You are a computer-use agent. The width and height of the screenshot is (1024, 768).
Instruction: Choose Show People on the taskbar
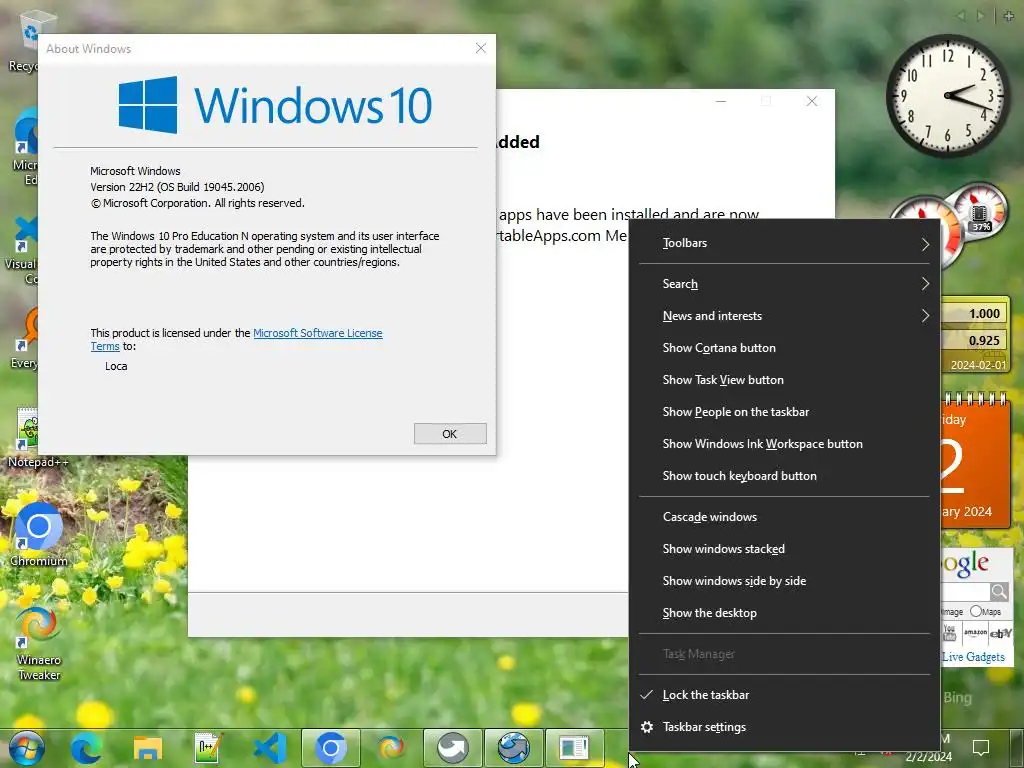[784, 412]
